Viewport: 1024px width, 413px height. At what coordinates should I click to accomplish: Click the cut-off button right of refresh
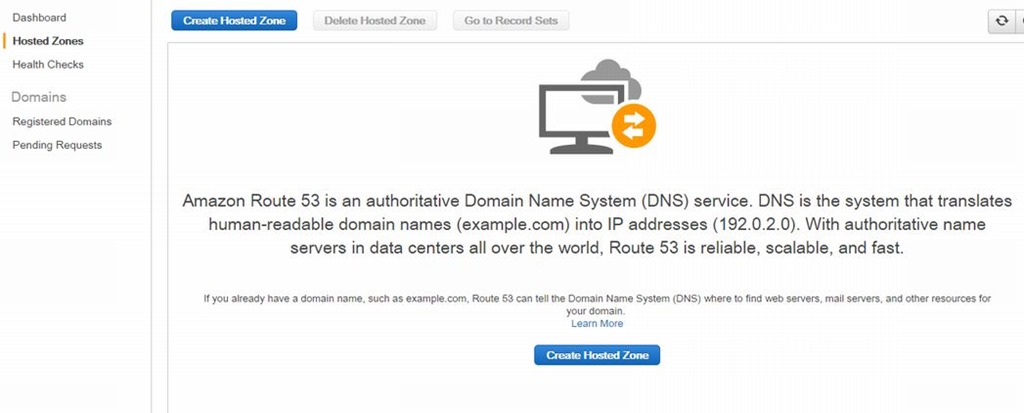[x=1020, y=21]
